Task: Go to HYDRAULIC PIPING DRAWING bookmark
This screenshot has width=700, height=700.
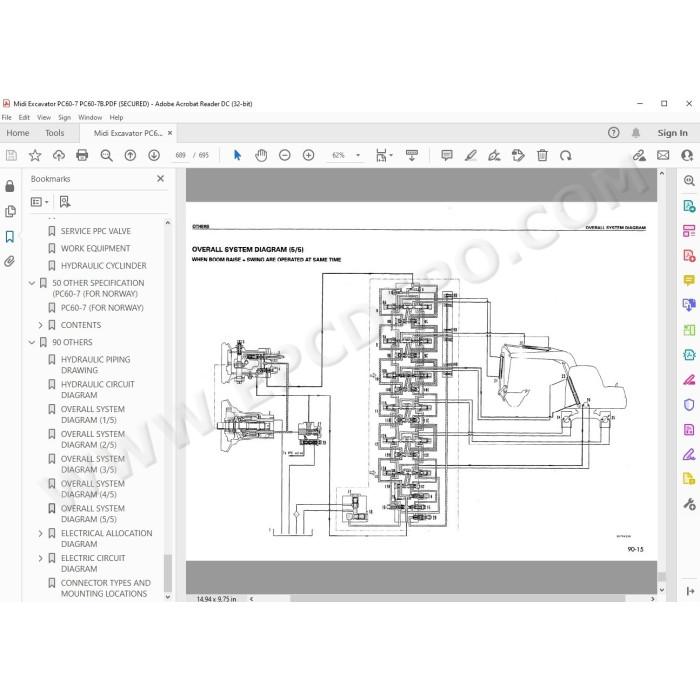Action: (x=96, y=365)
